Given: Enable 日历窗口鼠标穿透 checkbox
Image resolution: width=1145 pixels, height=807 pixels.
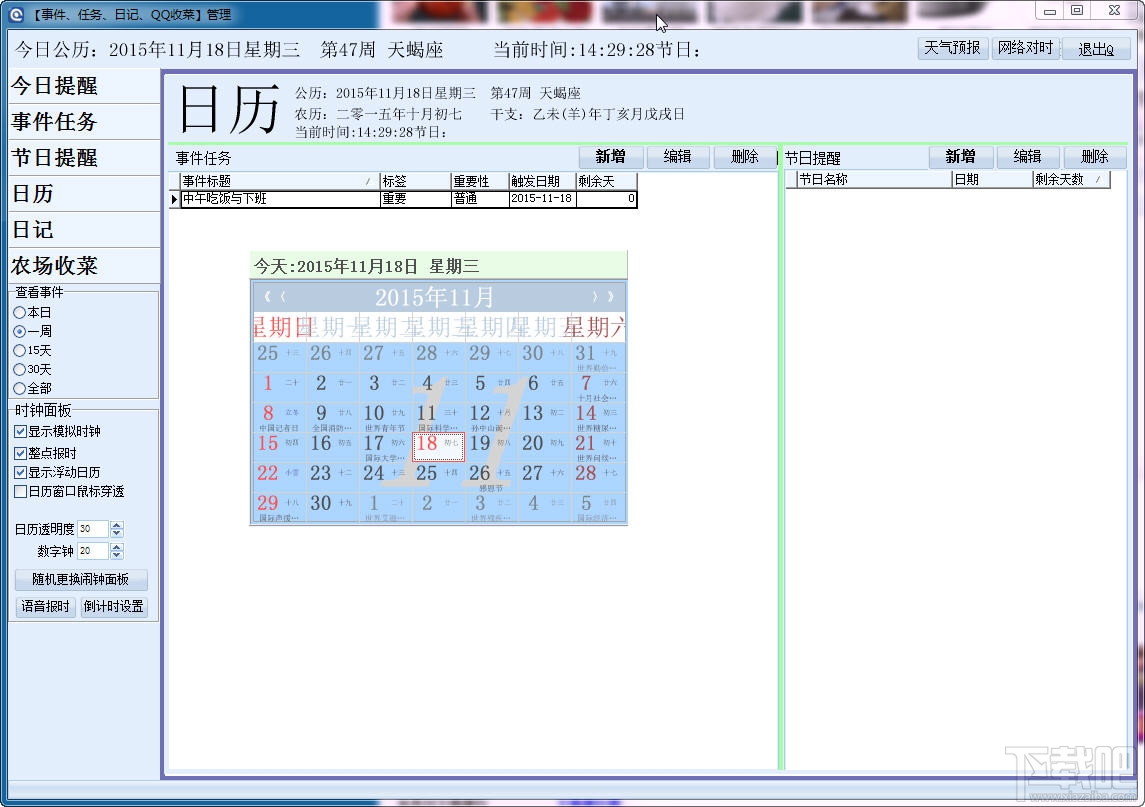Looking at the screenshot, I should 20,492.
